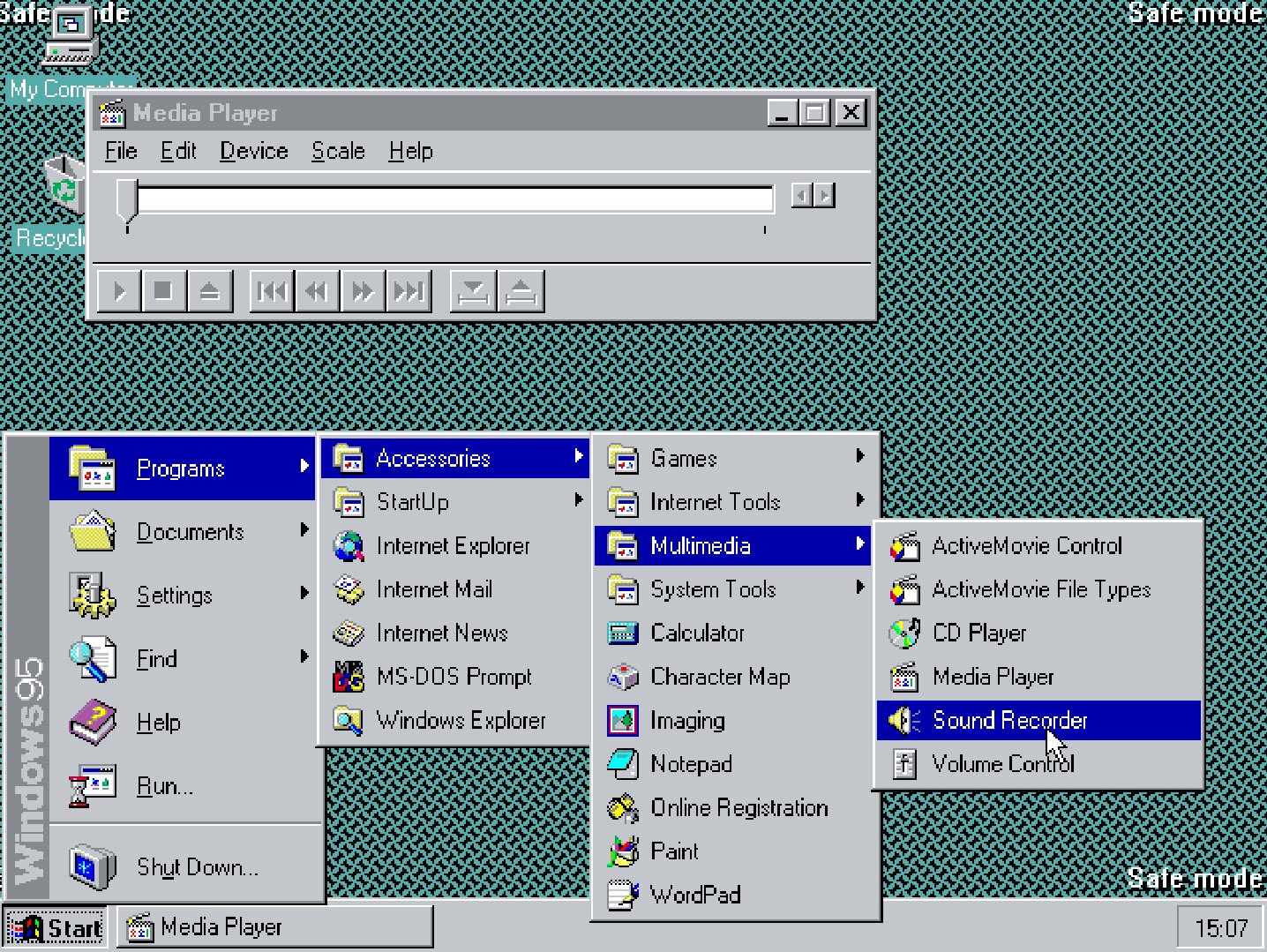Open ActiveMovie File Types
1267x952 pixels.
coord(1038,589)
